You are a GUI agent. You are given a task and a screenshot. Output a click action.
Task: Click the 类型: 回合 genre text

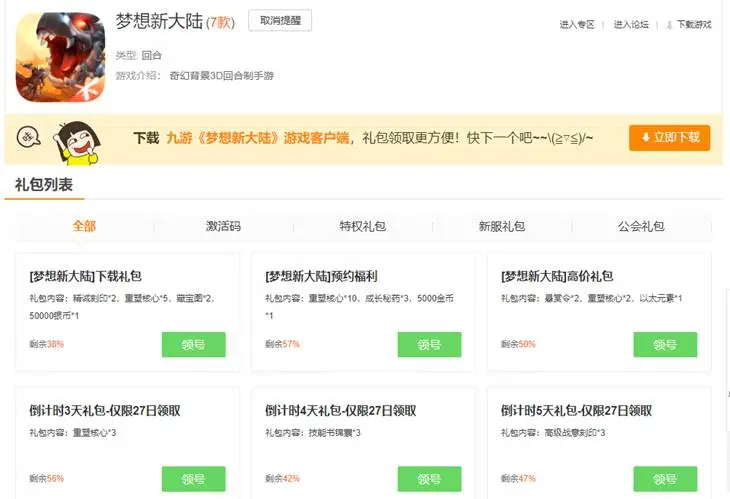pos(139,55)
